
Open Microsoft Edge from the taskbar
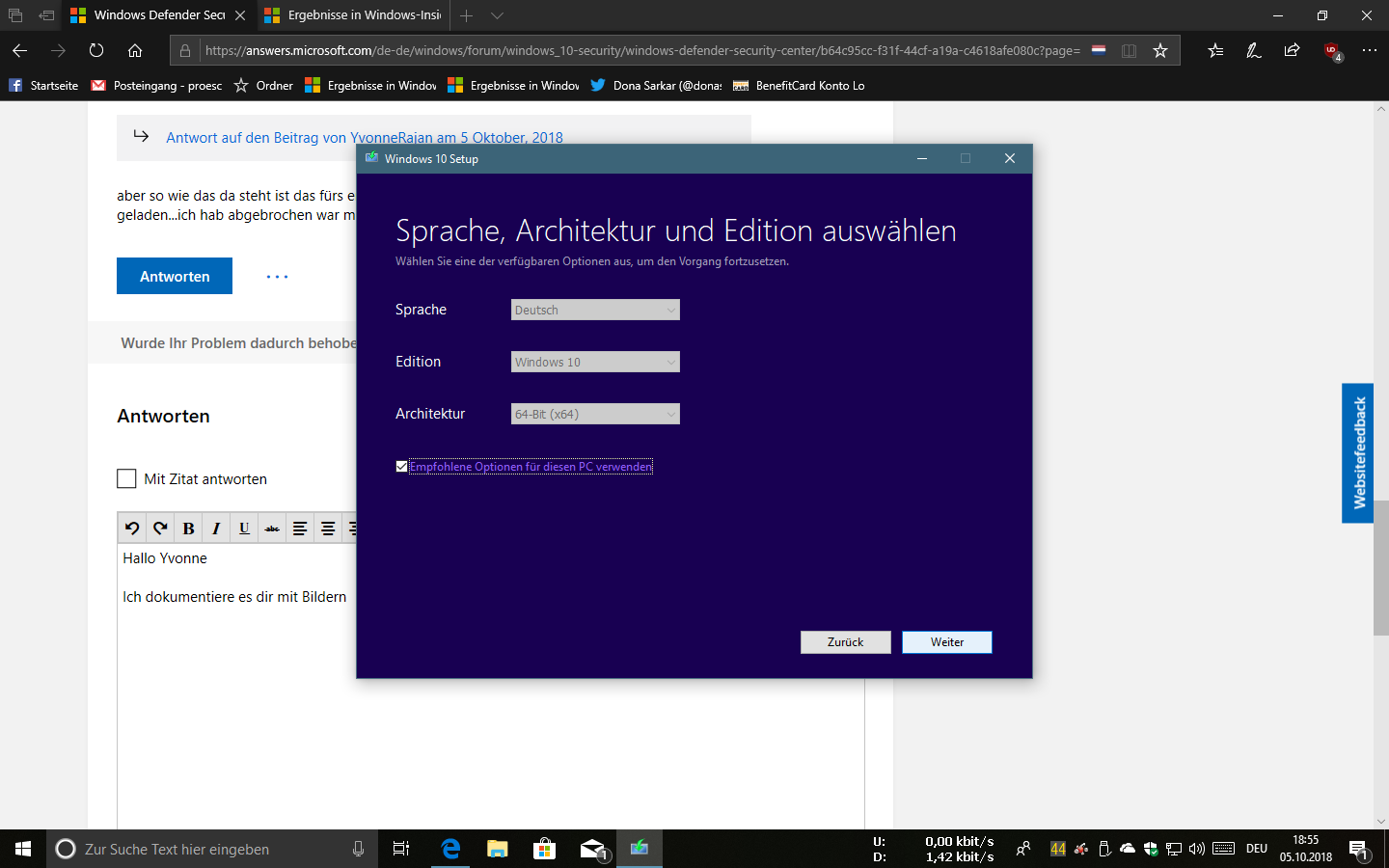[x=450, y=849]
